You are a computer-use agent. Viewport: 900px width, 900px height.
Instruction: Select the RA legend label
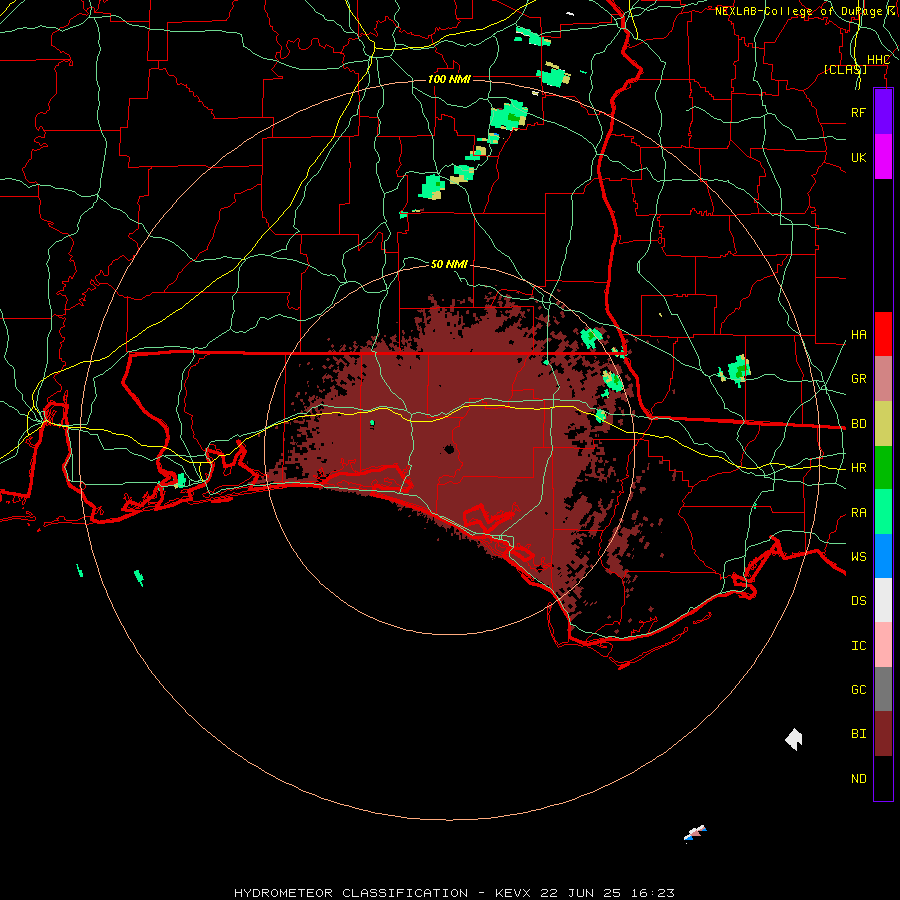pos(858,513)
